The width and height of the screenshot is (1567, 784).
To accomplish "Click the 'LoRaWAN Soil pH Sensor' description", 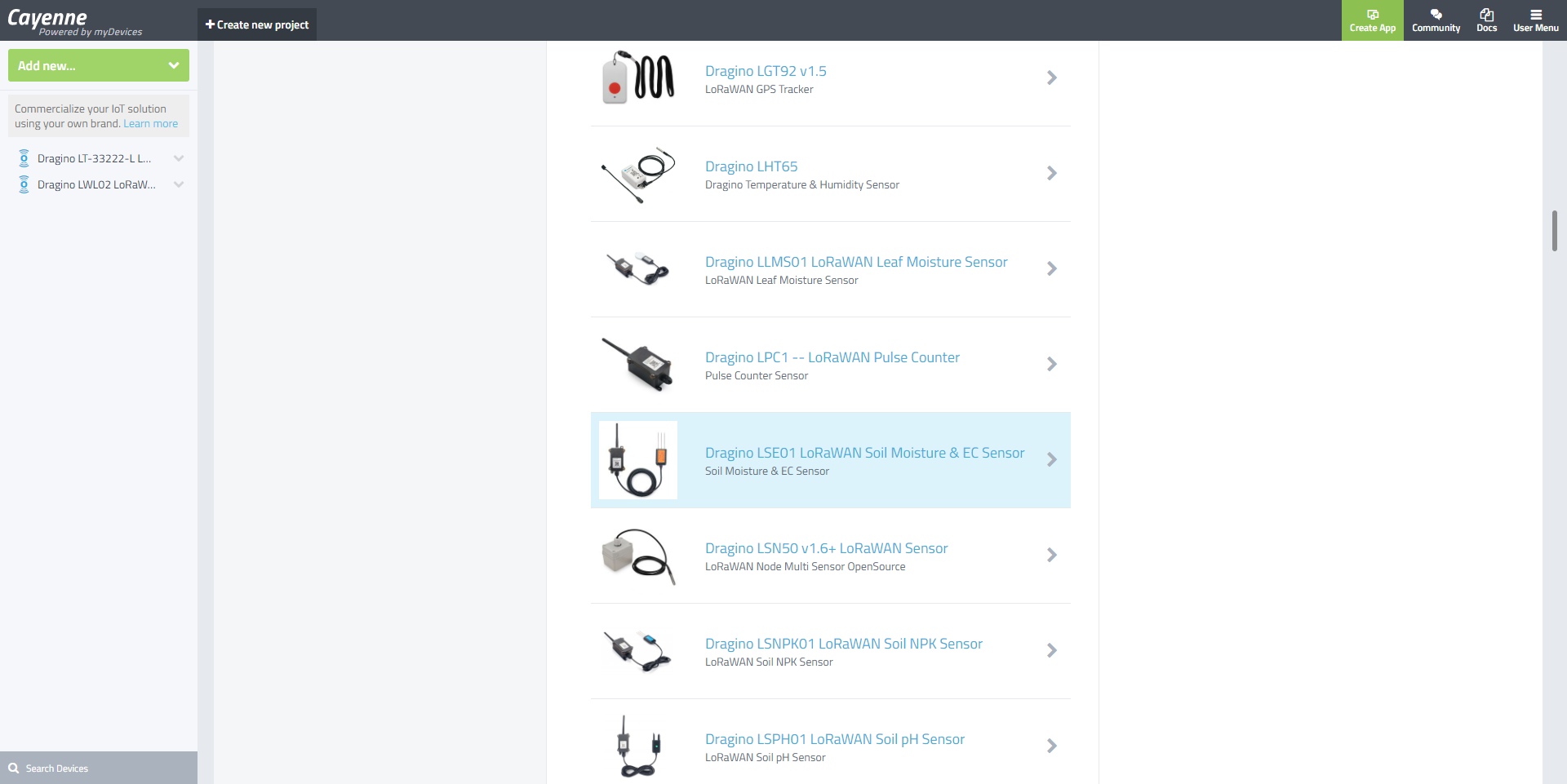I will pos(766,758).
